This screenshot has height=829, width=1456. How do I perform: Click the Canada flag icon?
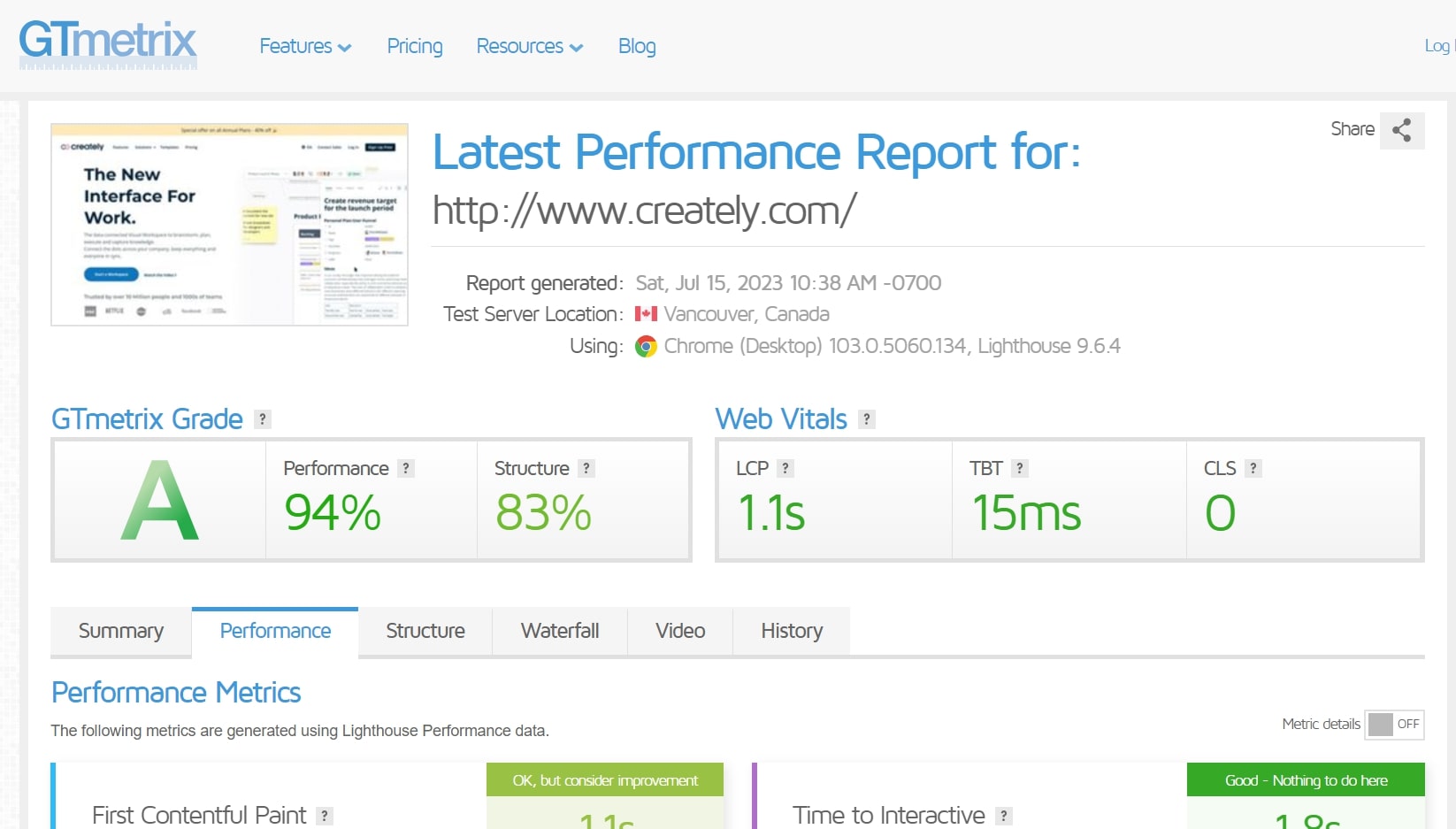click(646, 314)
